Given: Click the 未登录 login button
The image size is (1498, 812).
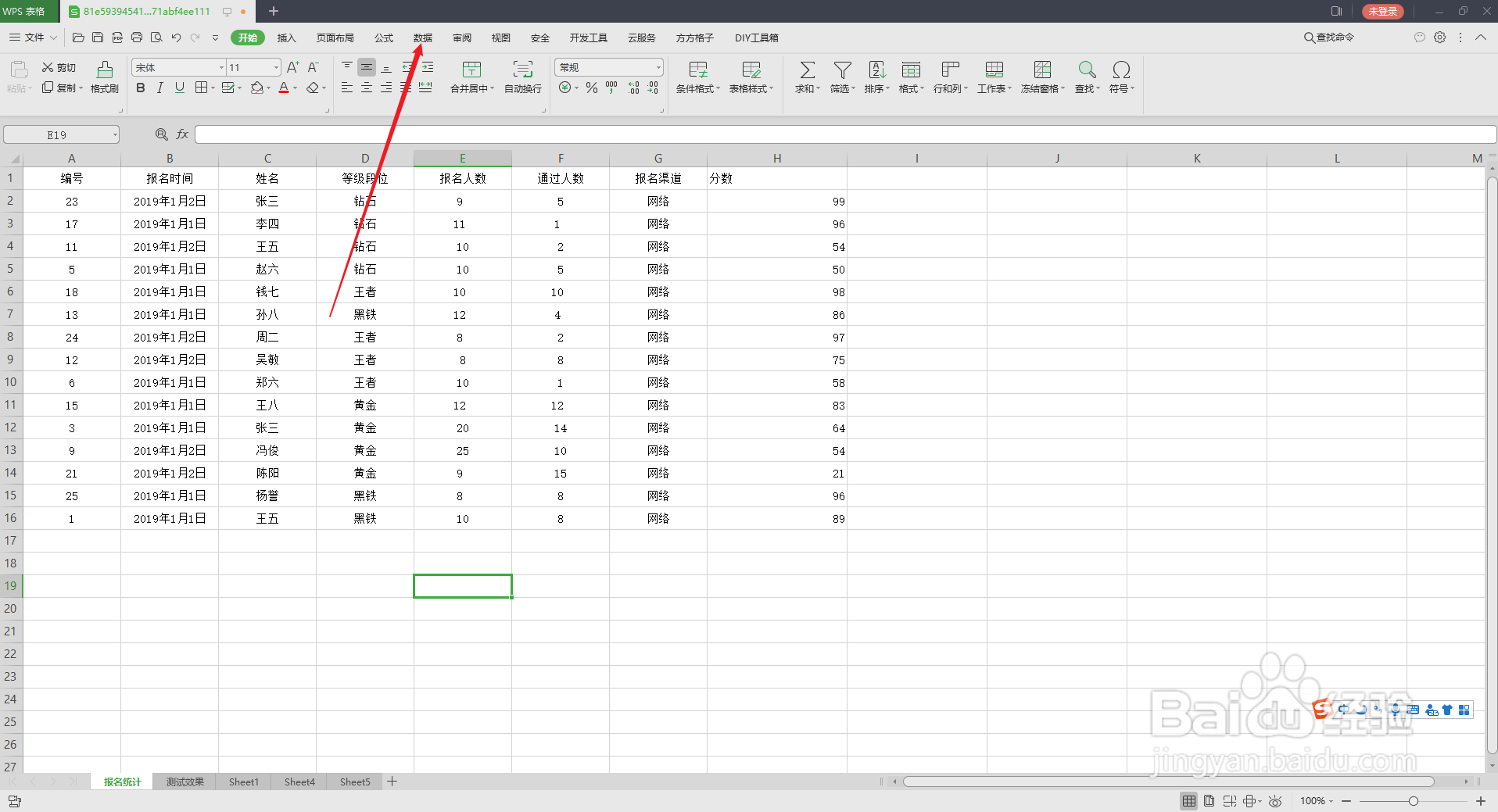Looking at the screenshot, I should coord(1382,12).
